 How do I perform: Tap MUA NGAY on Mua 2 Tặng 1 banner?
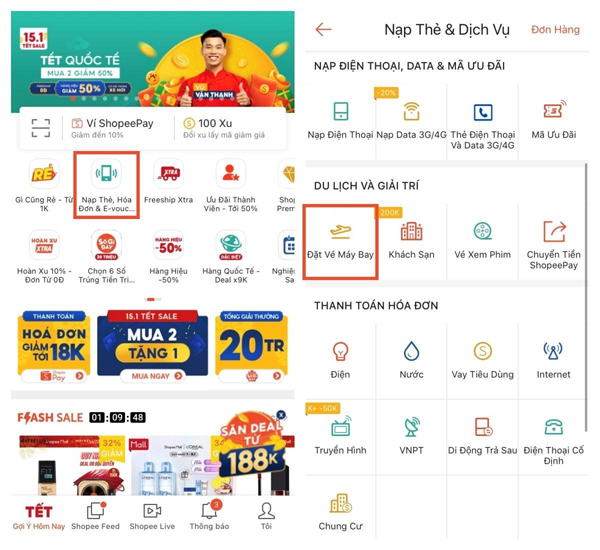click(152, 376)
